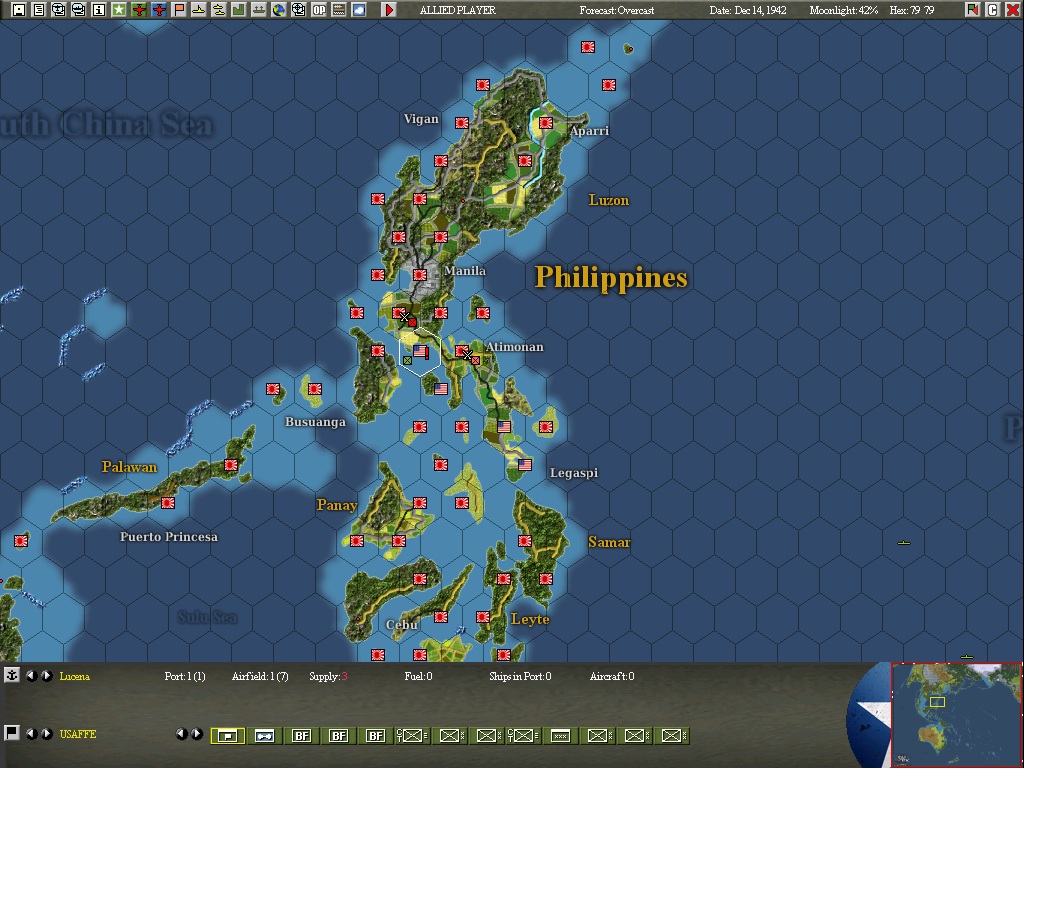1061x898 pixels.
Task: Select the xxx corps unit icon
Action: (560, 736)
